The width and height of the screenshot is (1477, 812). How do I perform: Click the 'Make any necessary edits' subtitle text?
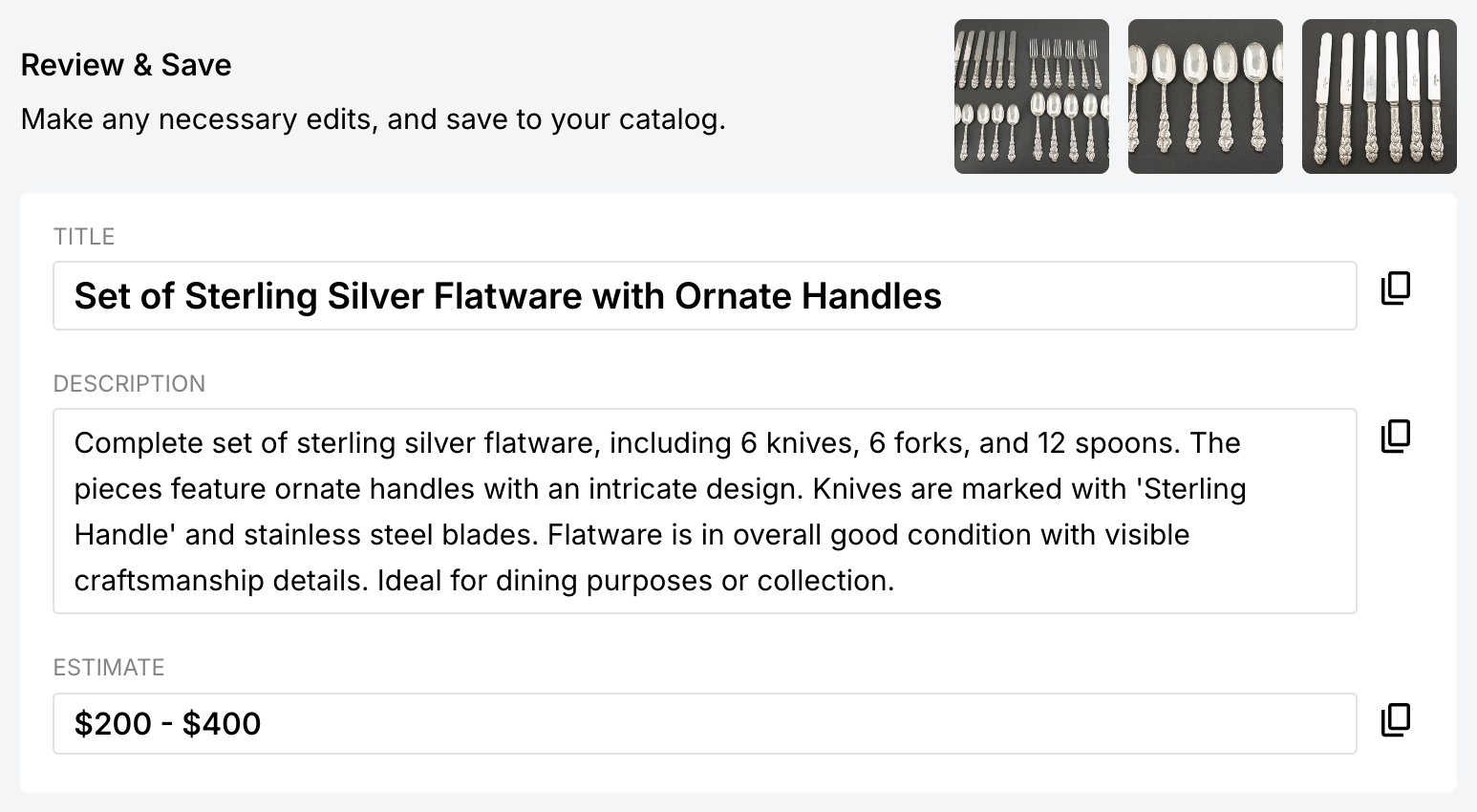pyautogui.click(x=373, y=119)
